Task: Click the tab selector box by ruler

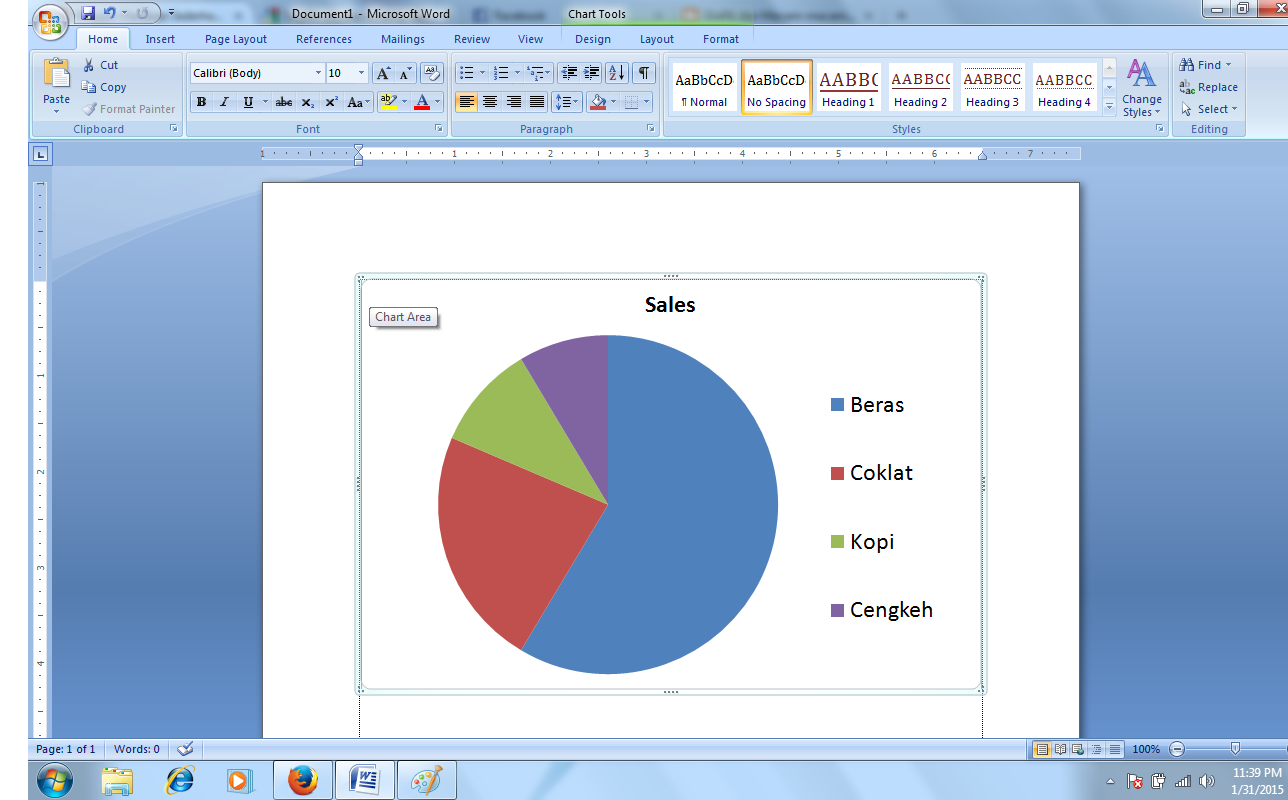Action: point(40,154)
